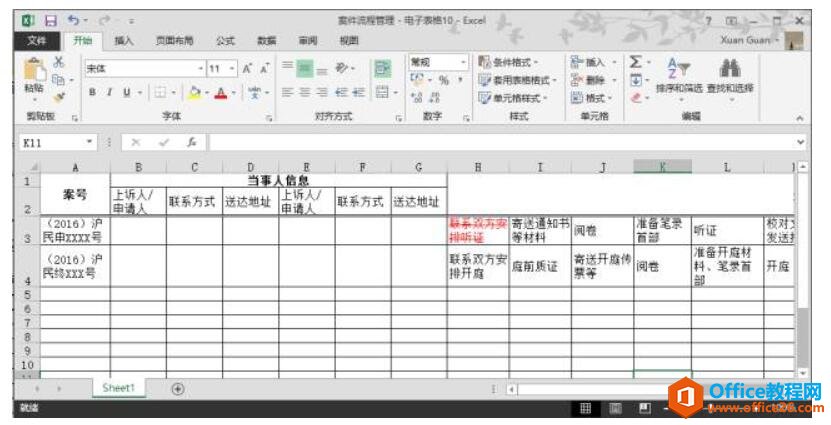Open the File tab
The height and width of the screenshot is (425, 831).
point(36,41)
